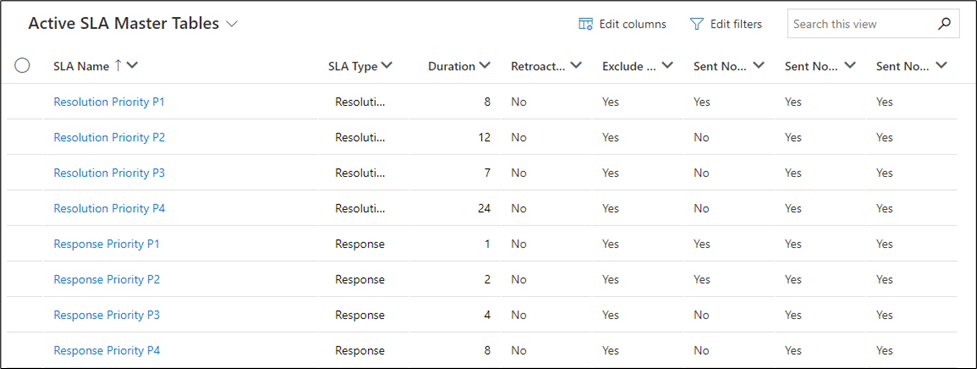Click the sort arrow beside SLA Name
Image resolution: width=977 pixels, height=369 pixels.
tap(118, 65)
